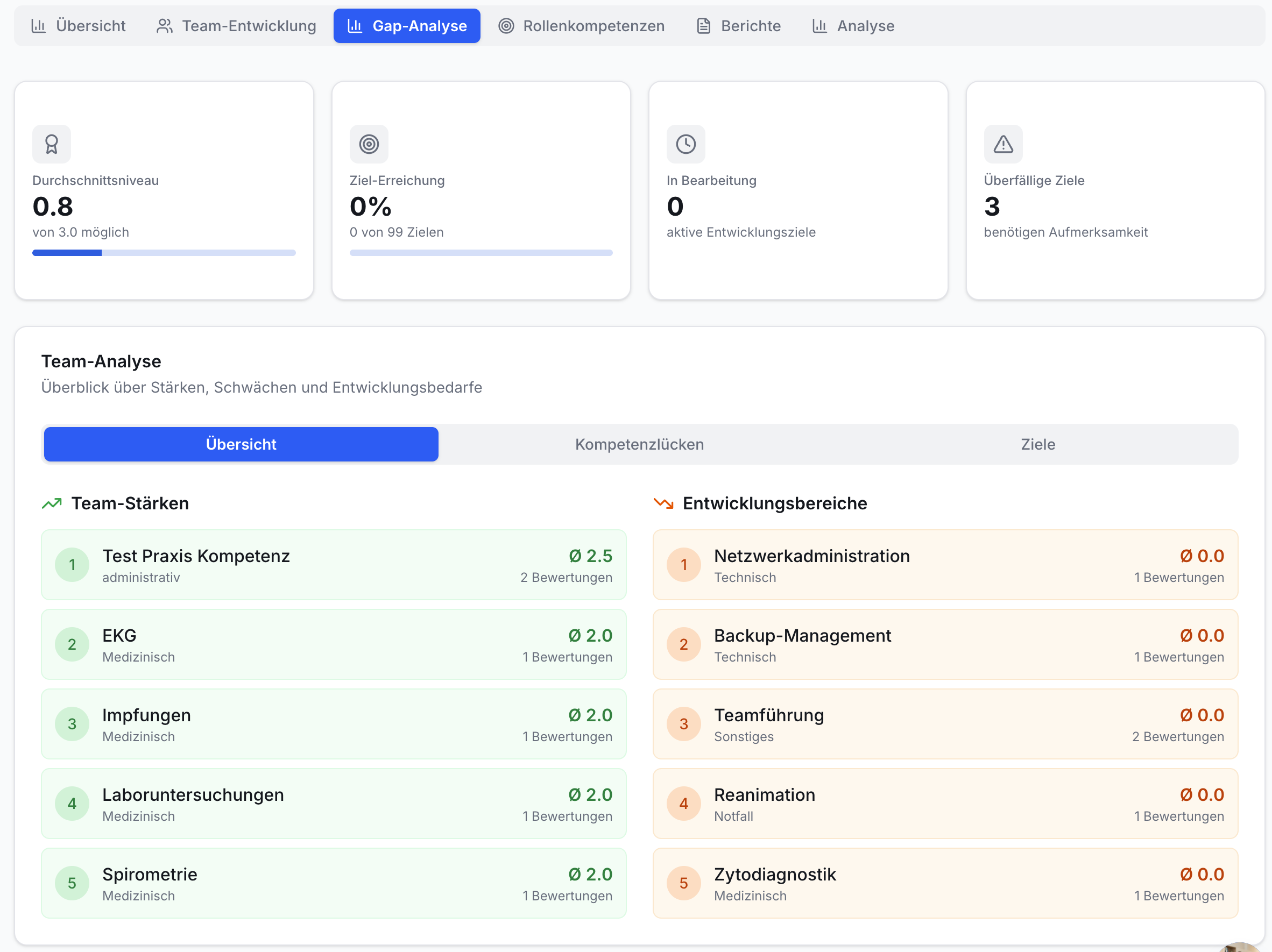The height and width of the screenshot is (952, 1272).
Task: Click the falling trend icon beside Entwicklungsbereiche
Action: [663, 503]
